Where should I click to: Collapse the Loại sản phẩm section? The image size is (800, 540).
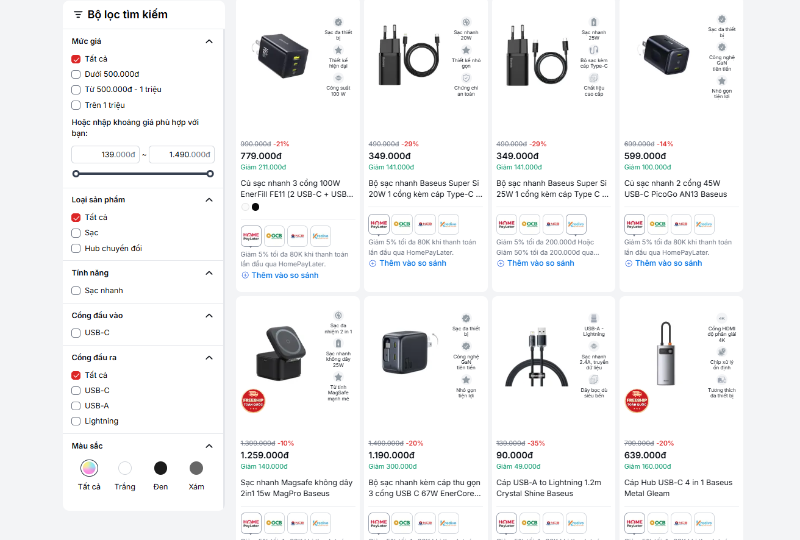209,200
